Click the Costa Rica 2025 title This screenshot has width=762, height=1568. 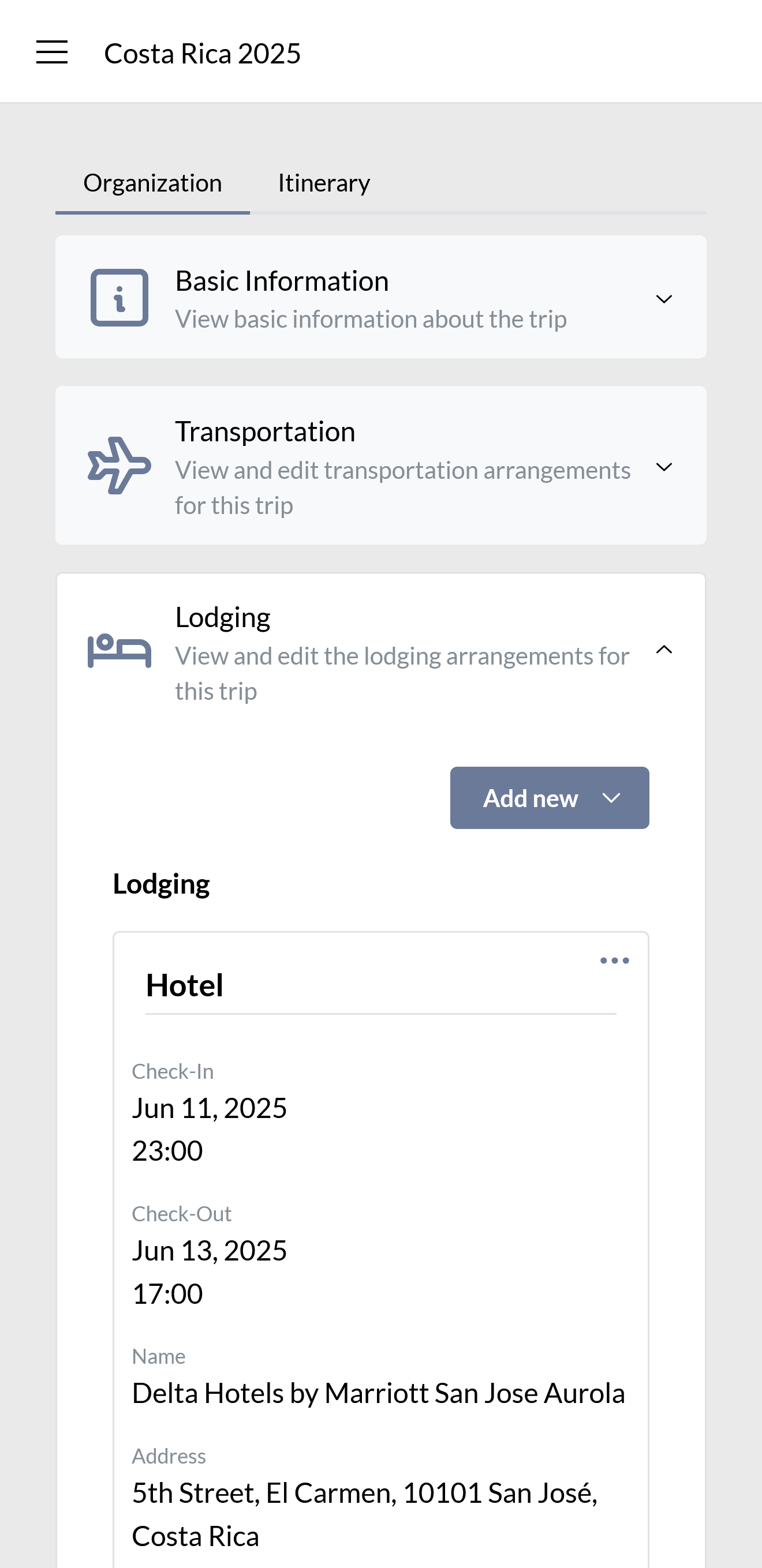[202, 54]
